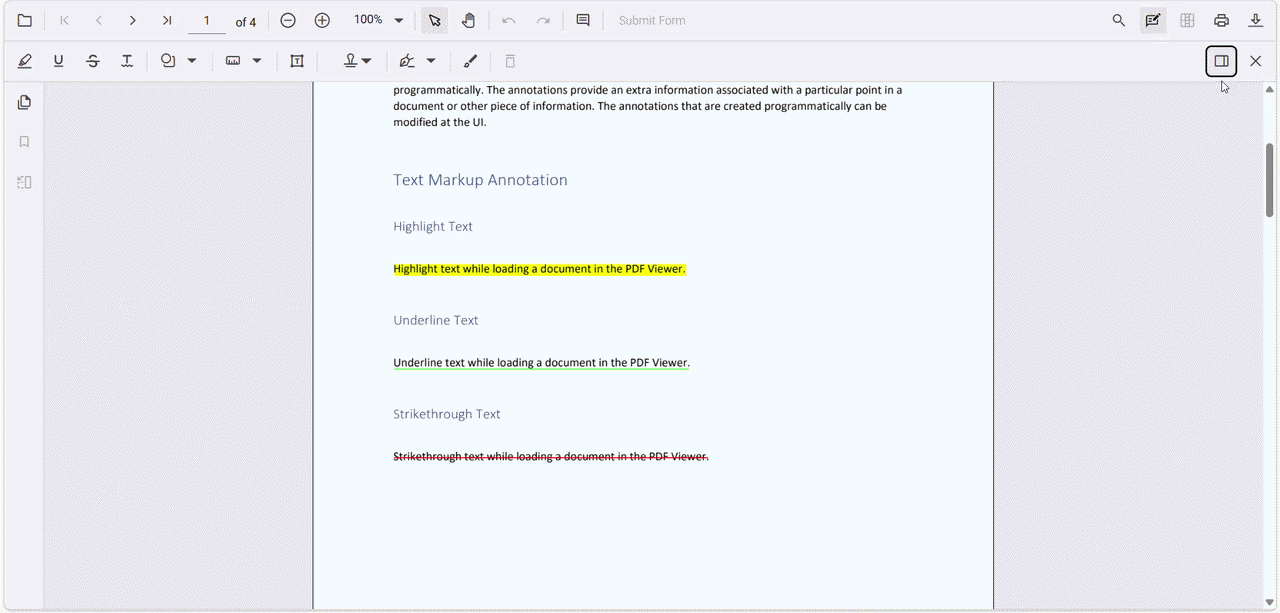The image size is (1280, 613).
Task: Go to the previous page
Action: pyautogui.click(x=99, y=20)
